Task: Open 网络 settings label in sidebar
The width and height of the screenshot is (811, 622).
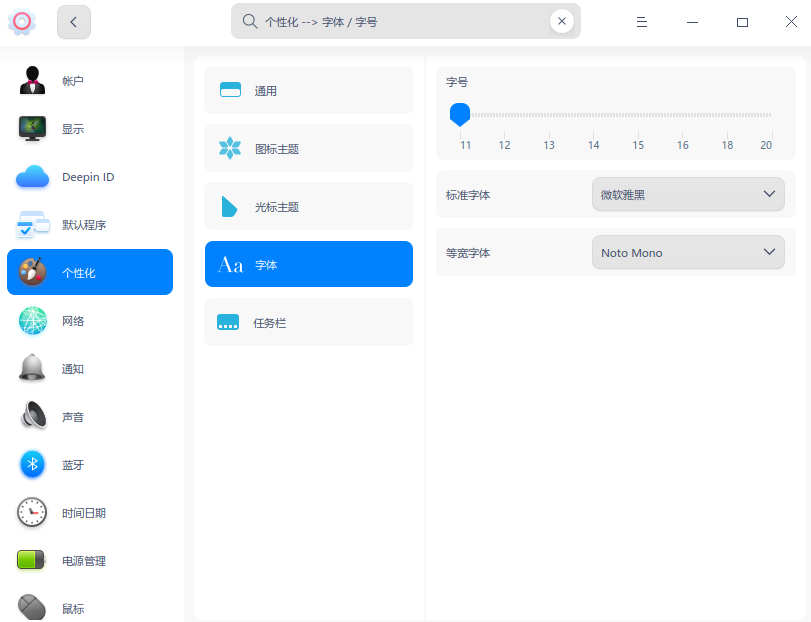Action: tap(73, 321)
